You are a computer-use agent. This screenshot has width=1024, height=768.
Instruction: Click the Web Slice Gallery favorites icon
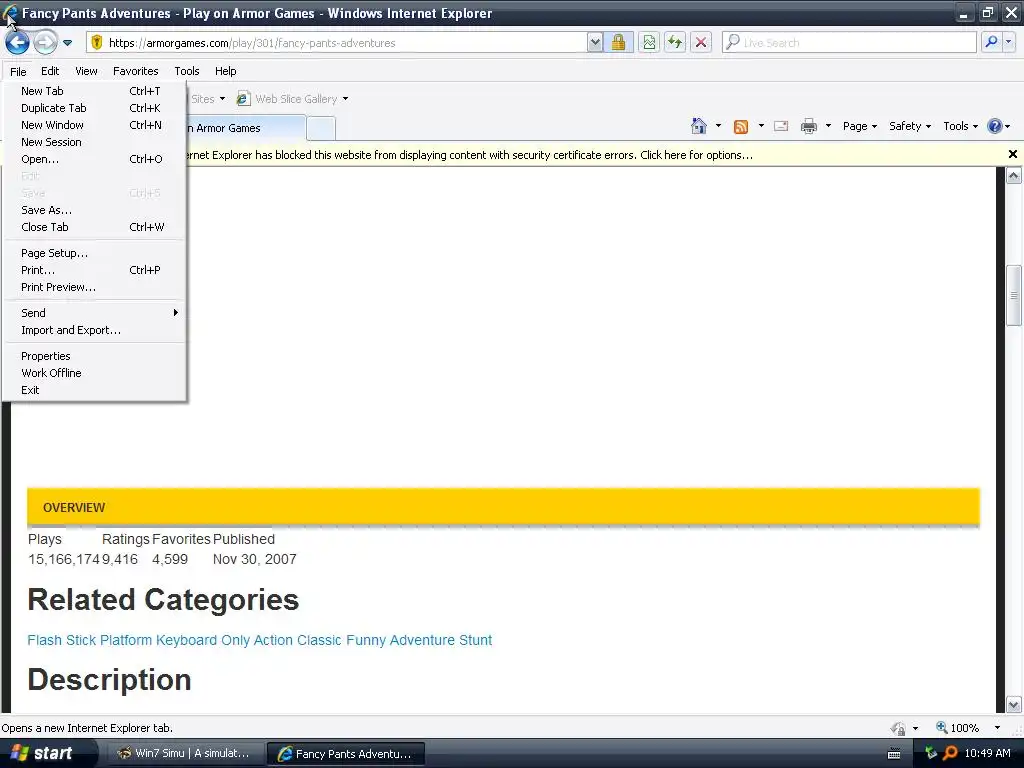(x=243, y=99)
